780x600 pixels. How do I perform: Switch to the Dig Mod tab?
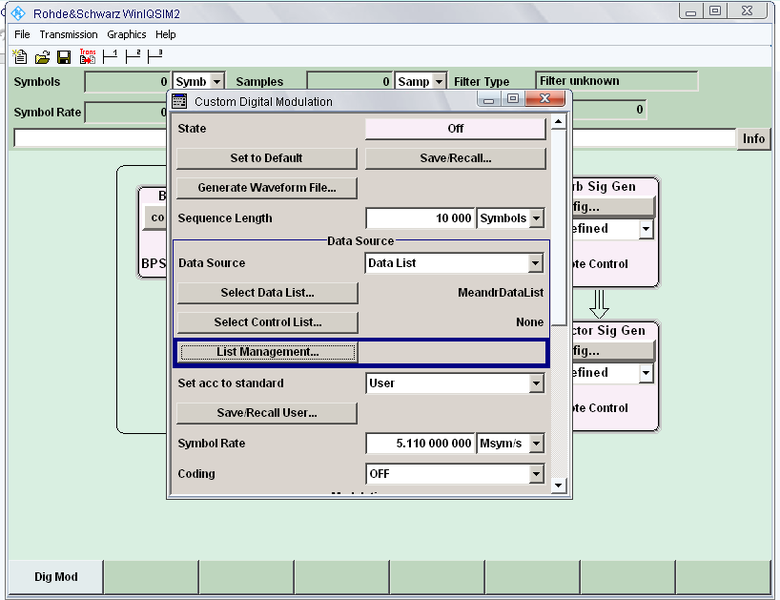[x=56, y=577]
